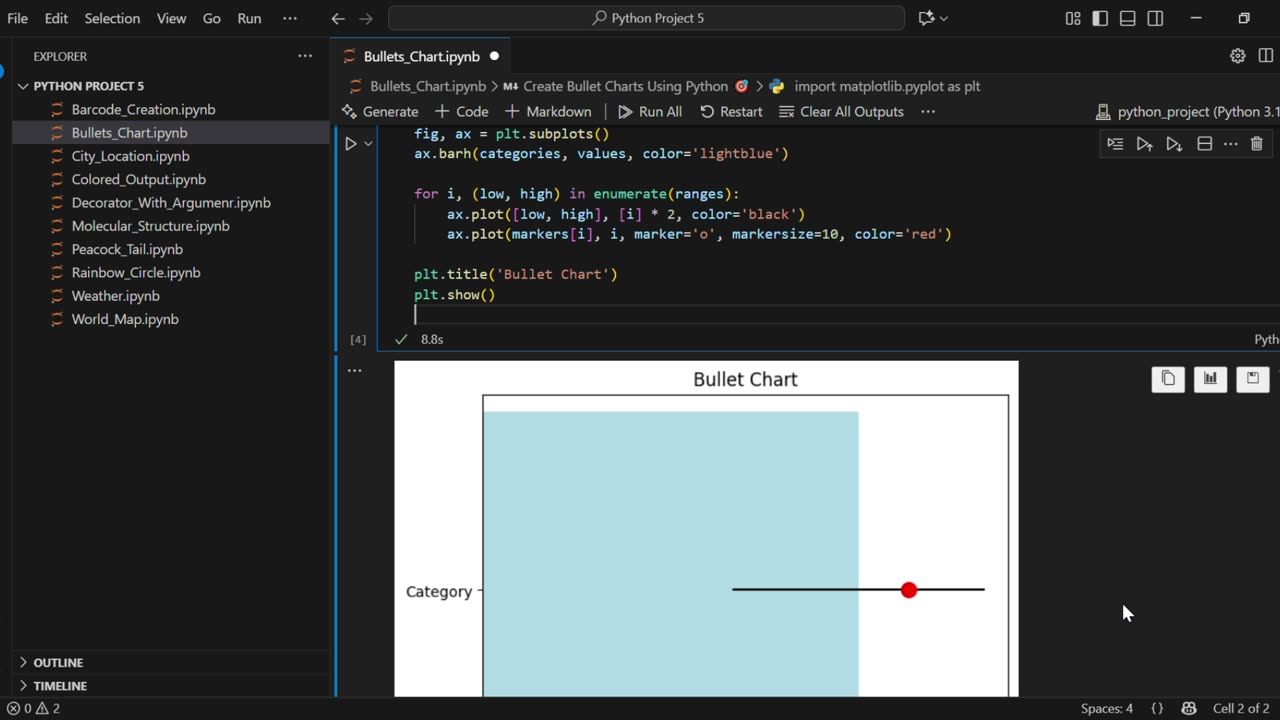
Task: Open Explorer views and more actions ellipsis
Action: point(305,56)
